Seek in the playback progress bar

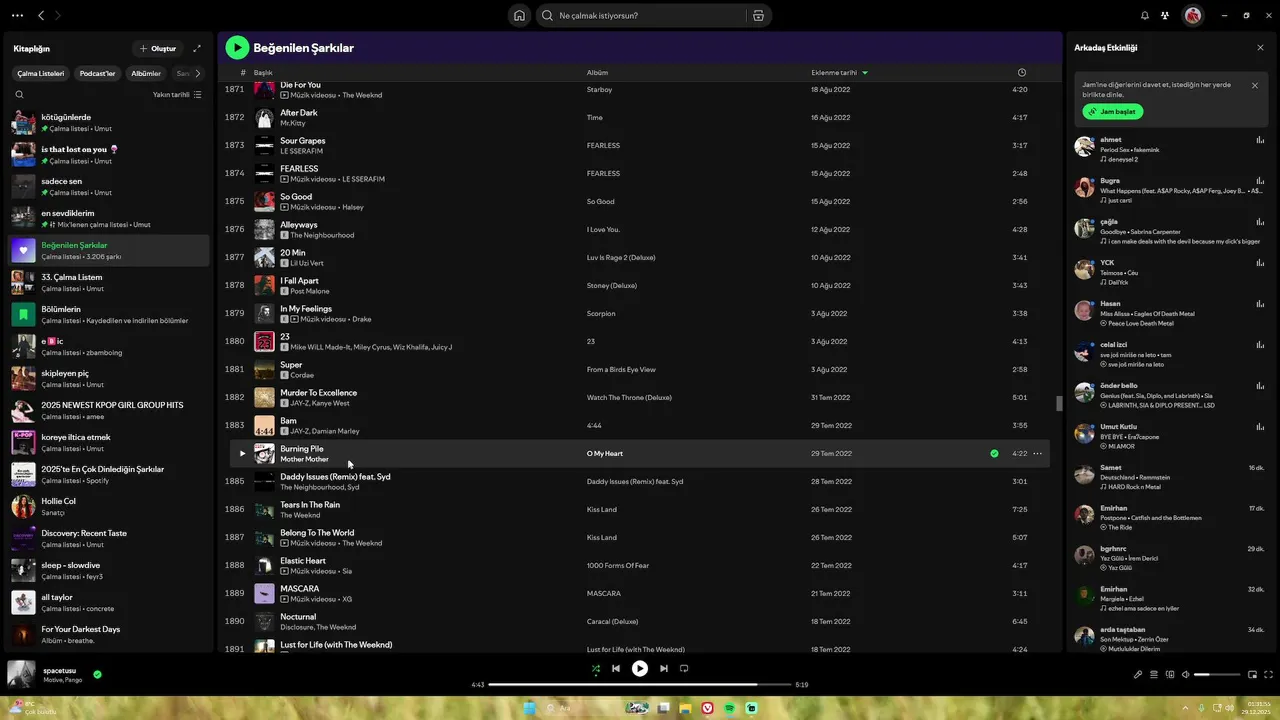point(640,685)
